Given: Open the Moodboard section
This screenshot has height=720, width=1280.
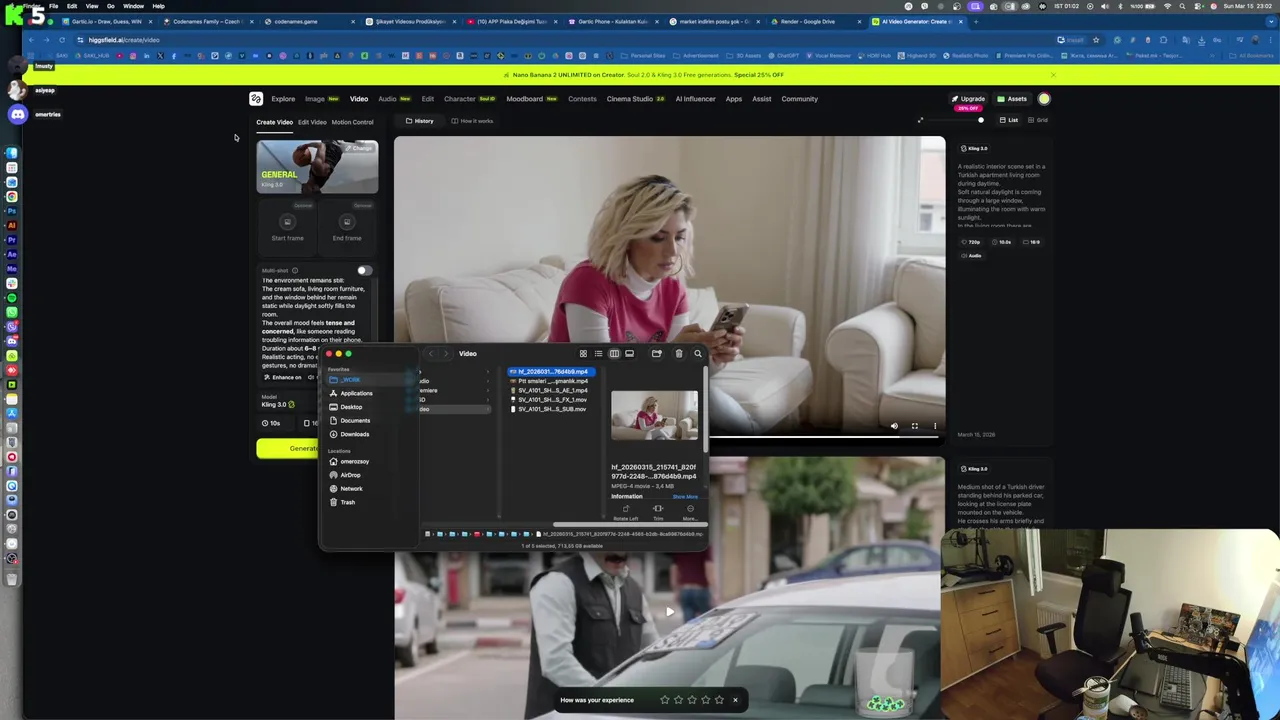Looking at the screenshot, I should tap(525, 99).
